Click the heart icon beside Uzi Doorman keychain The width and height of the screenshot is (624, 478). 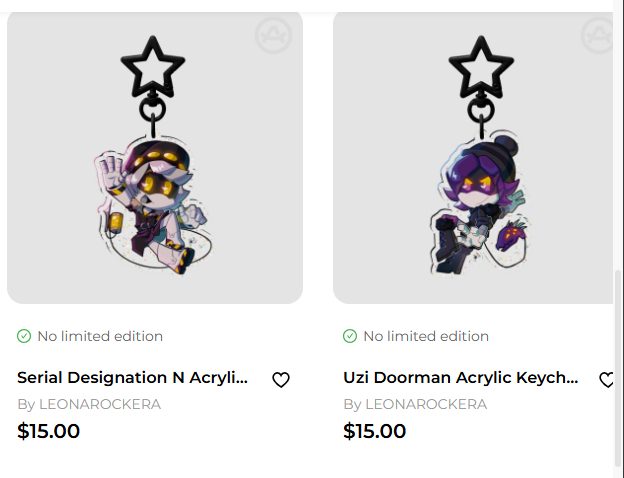click(606, 380)
